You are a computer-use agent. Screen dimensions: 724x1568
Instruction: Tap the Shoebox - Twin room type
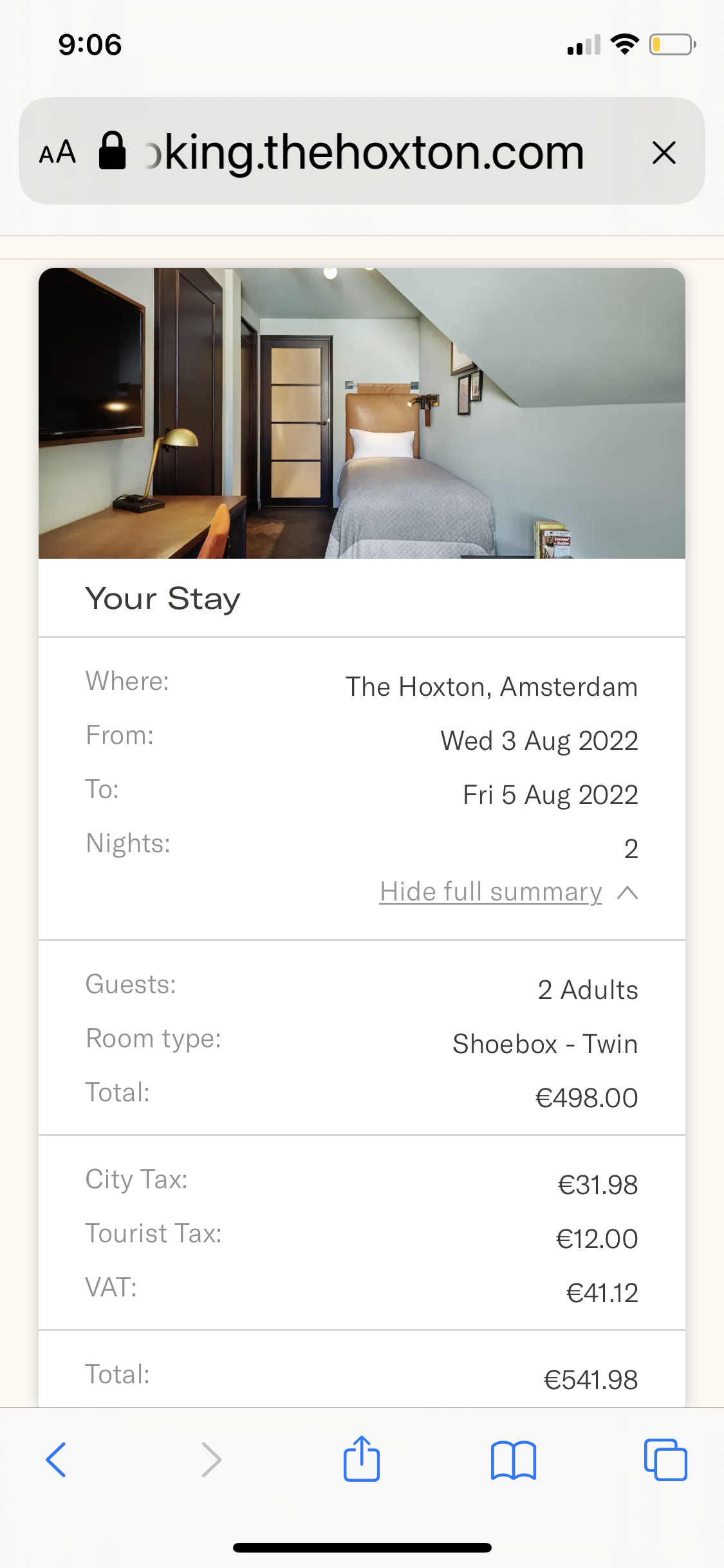click(x=545, y=1043)
